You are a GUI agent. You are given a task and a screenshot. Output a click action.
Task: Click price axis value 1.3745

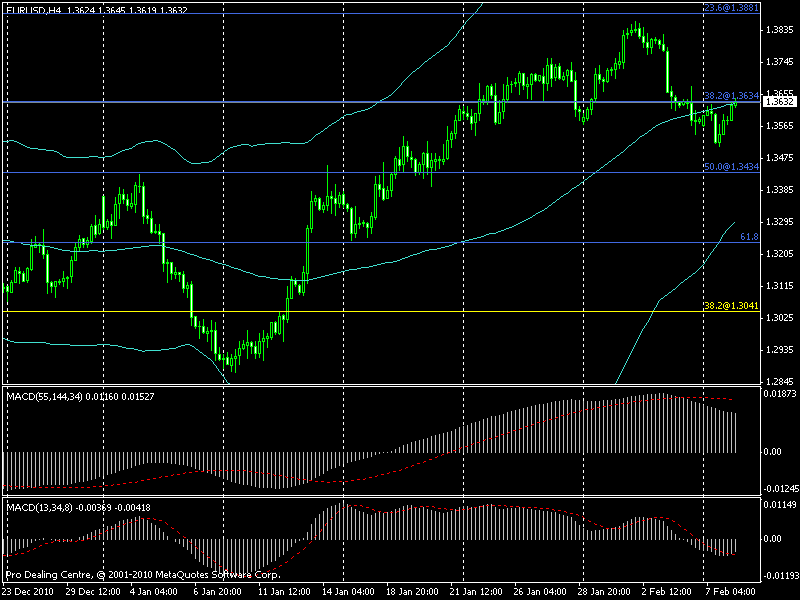coord(780,62)
